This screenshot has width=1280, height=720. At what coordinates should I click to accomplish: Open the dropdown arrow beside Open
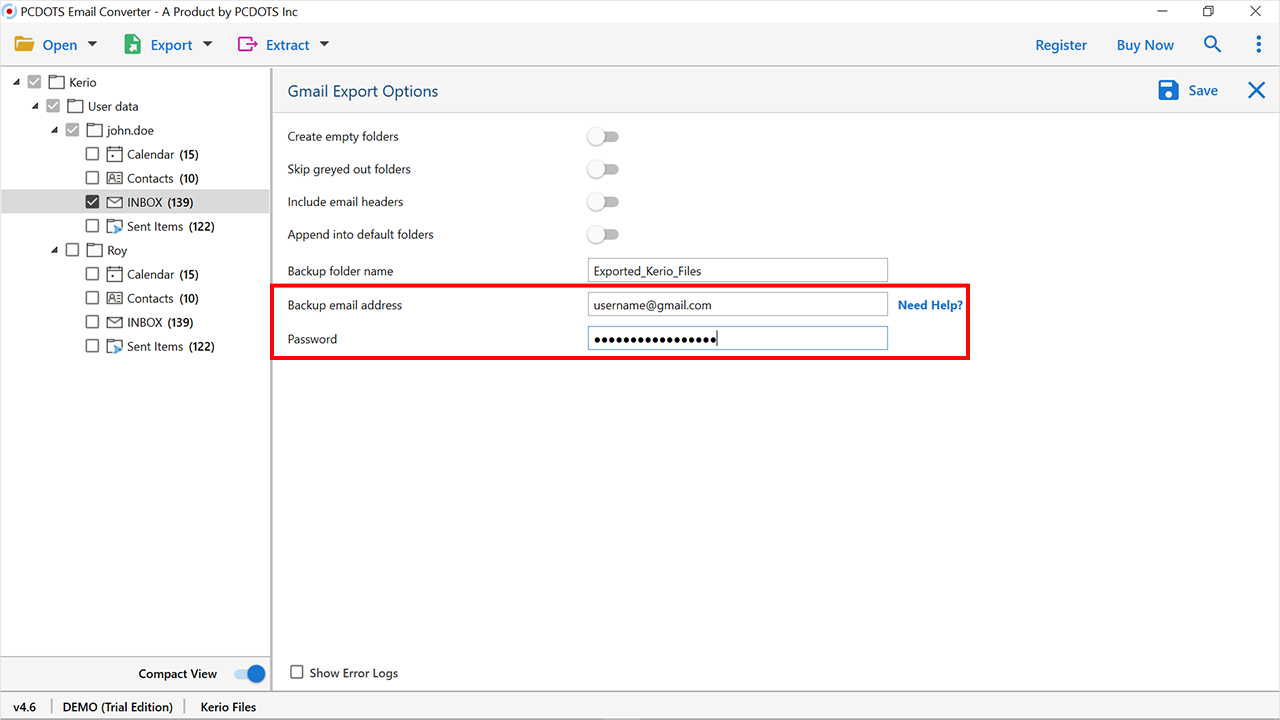click(93, 44)
